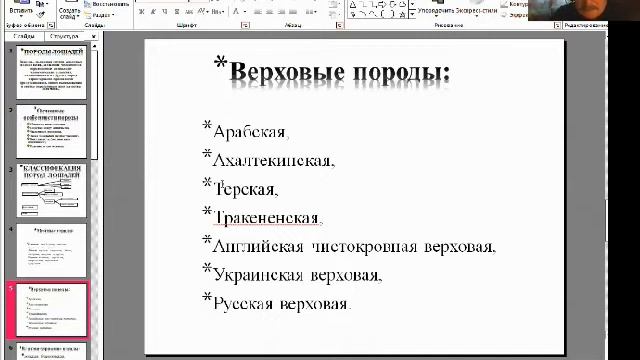Select highlighted slide 5 thumbnail Верховые породы
Image resolution: width=640 pixels, height=360 pixels.
pyautogui.click(x=51, y=310)
